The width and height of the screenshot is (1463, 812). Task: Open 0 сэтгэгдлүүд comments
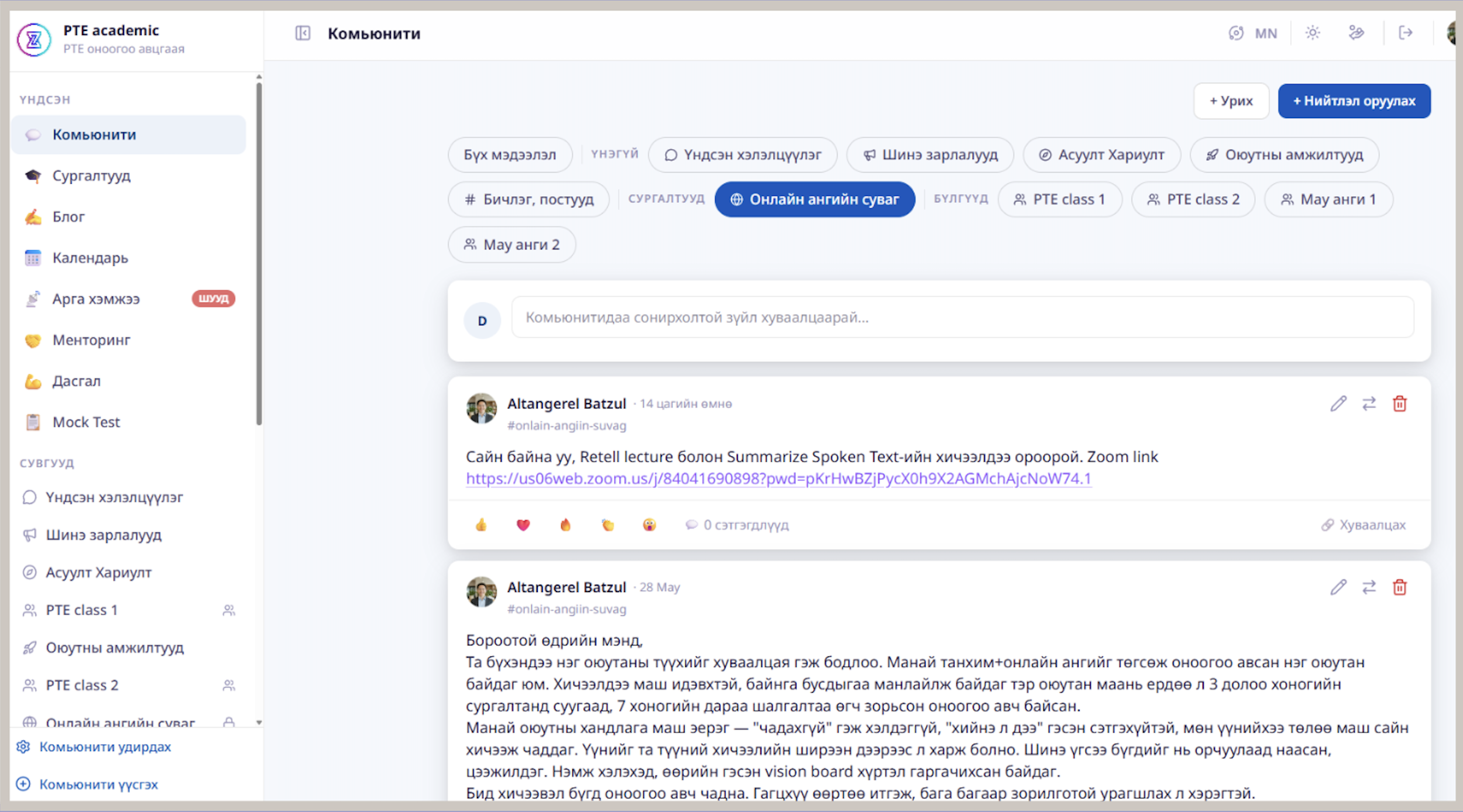[737, 525]
